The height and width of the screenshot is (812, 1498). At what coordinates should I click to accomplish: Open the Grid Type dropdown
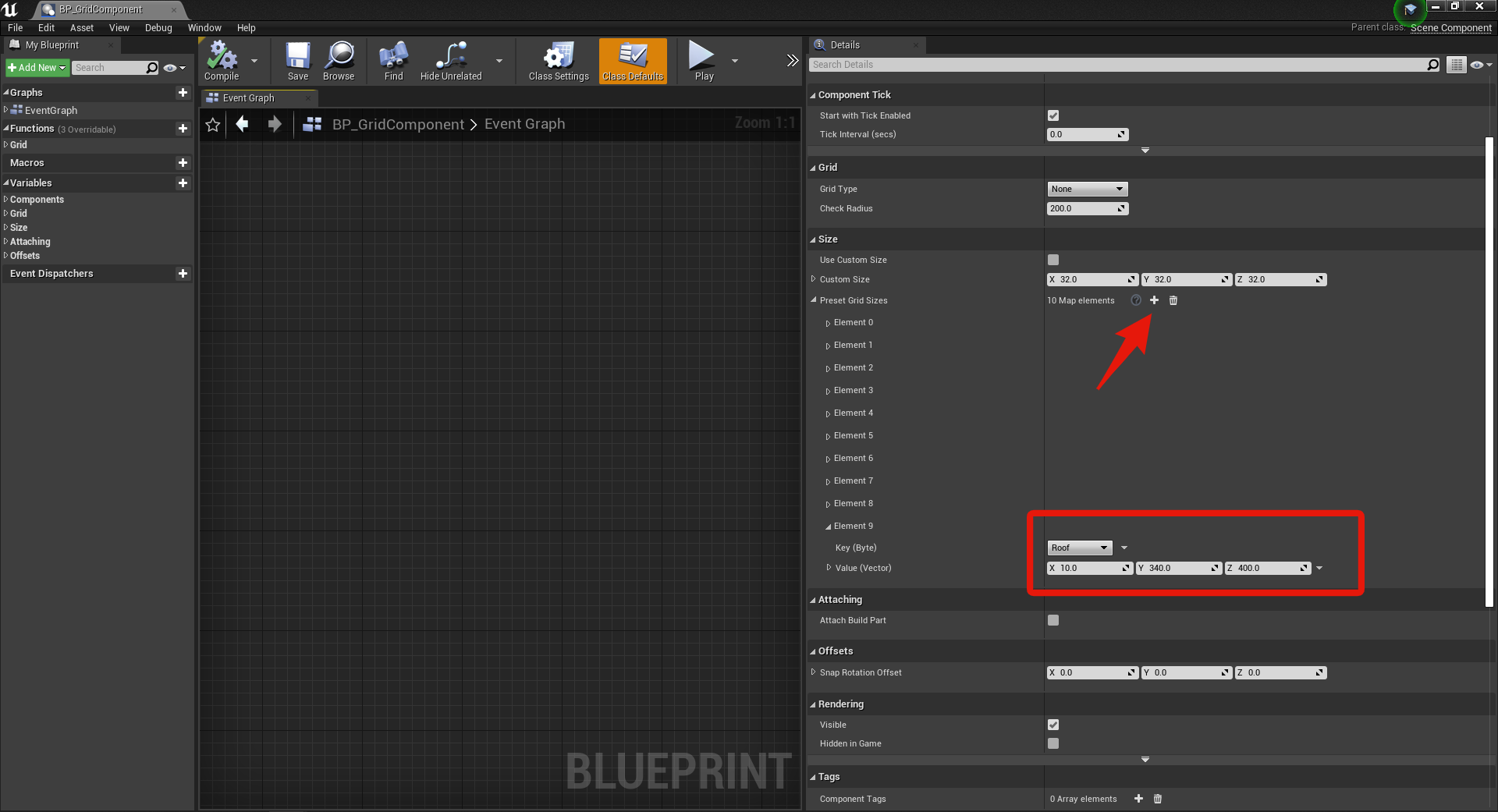point(1087,189)
